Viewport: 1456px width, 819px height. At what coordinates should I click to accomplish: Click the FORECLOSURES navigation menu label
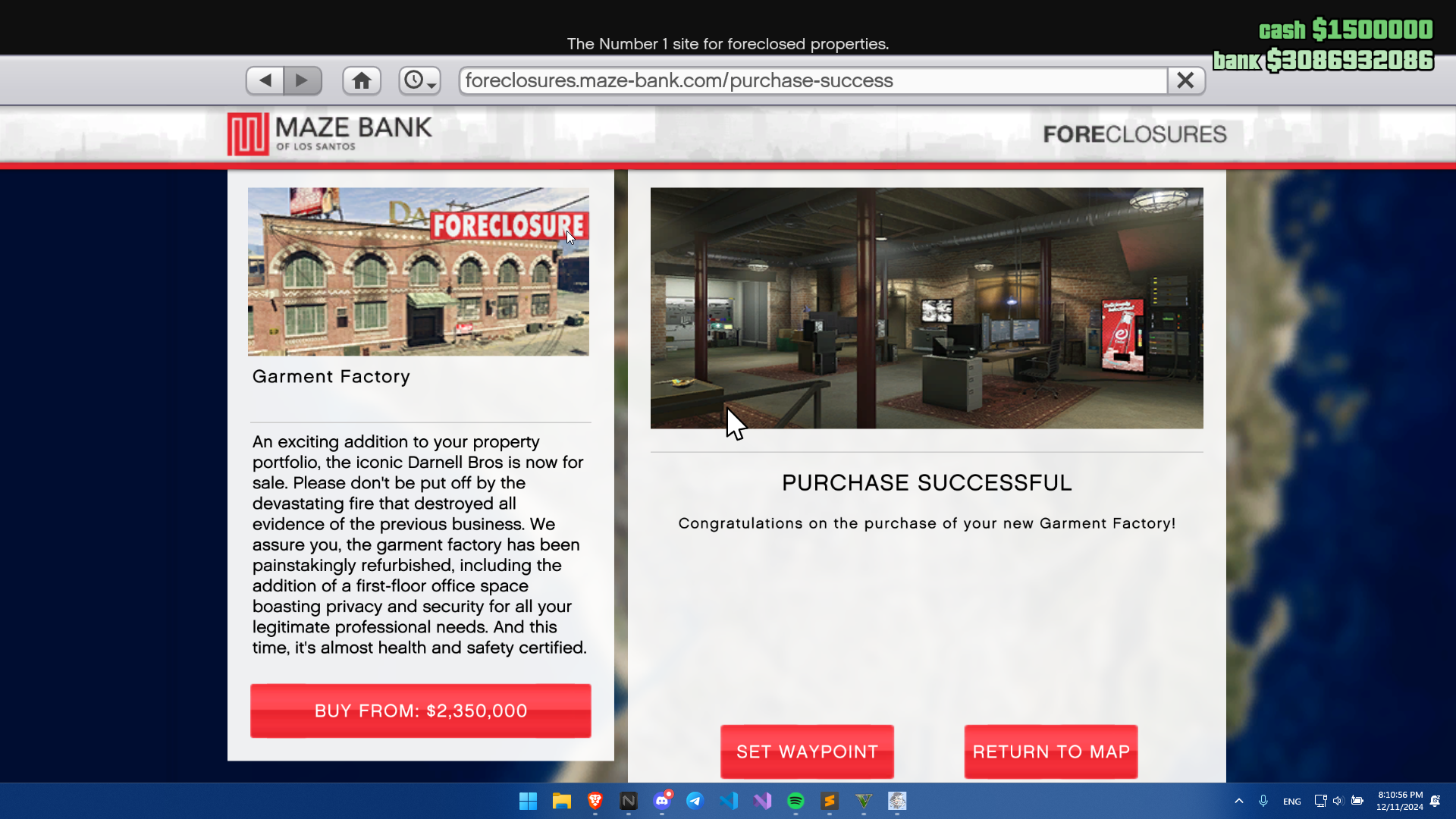(1134, 133)
